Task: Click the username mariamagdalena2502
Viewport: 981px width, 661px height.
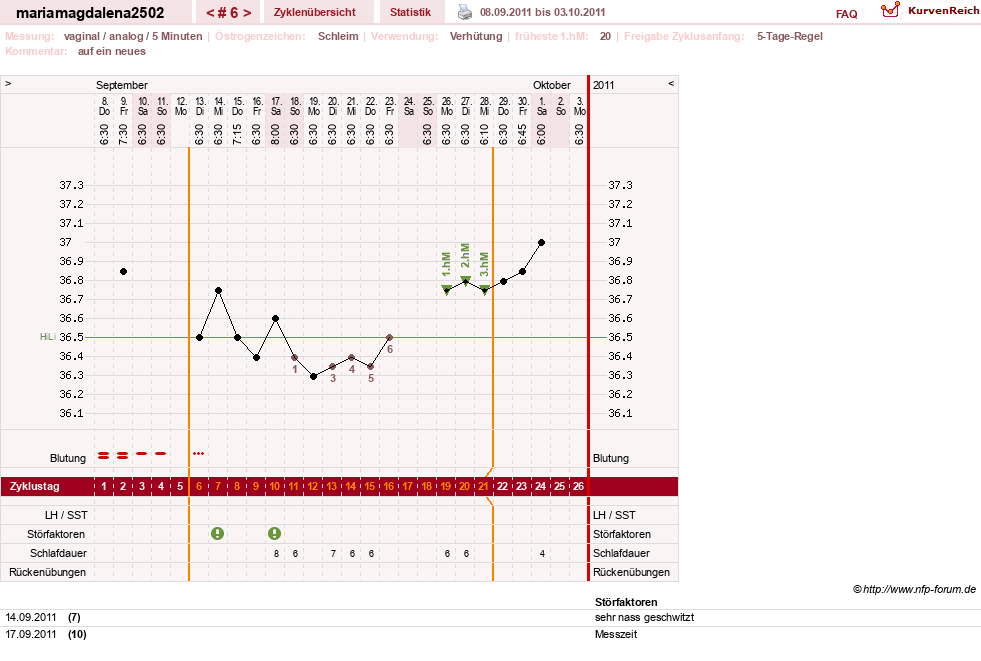Action: [x=90, y=13]
